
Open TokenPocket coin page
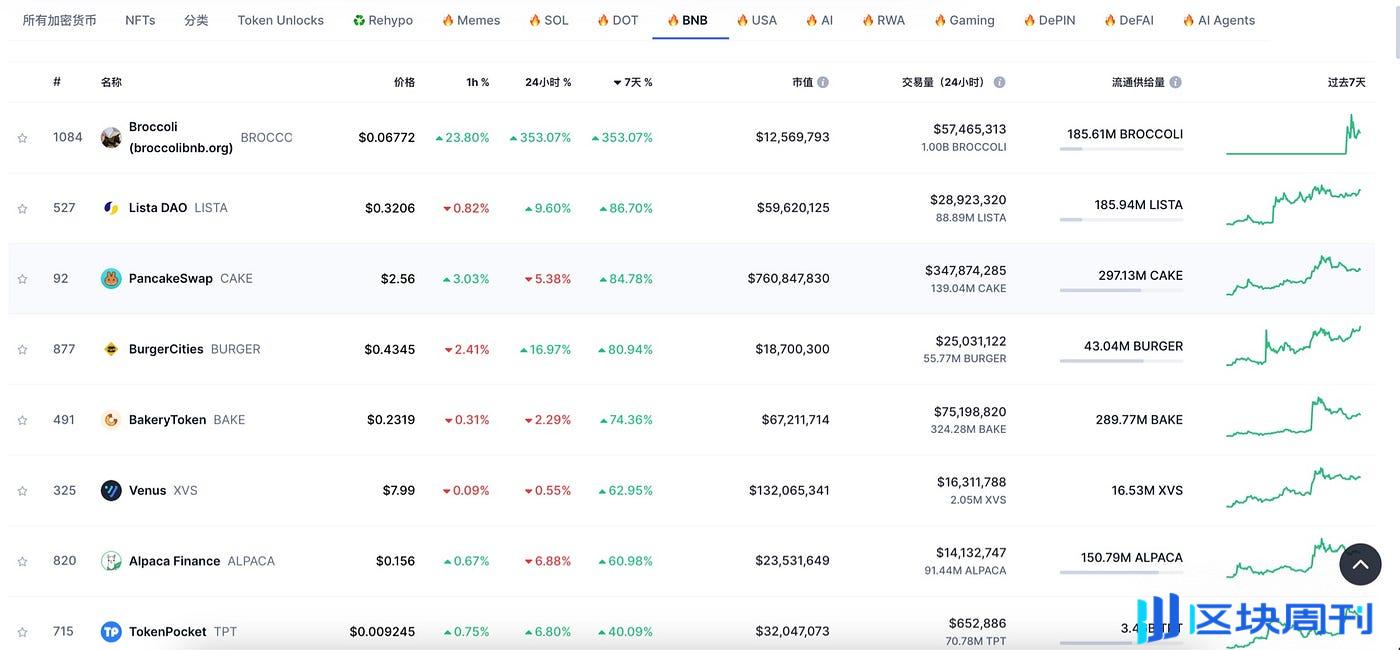168,632
